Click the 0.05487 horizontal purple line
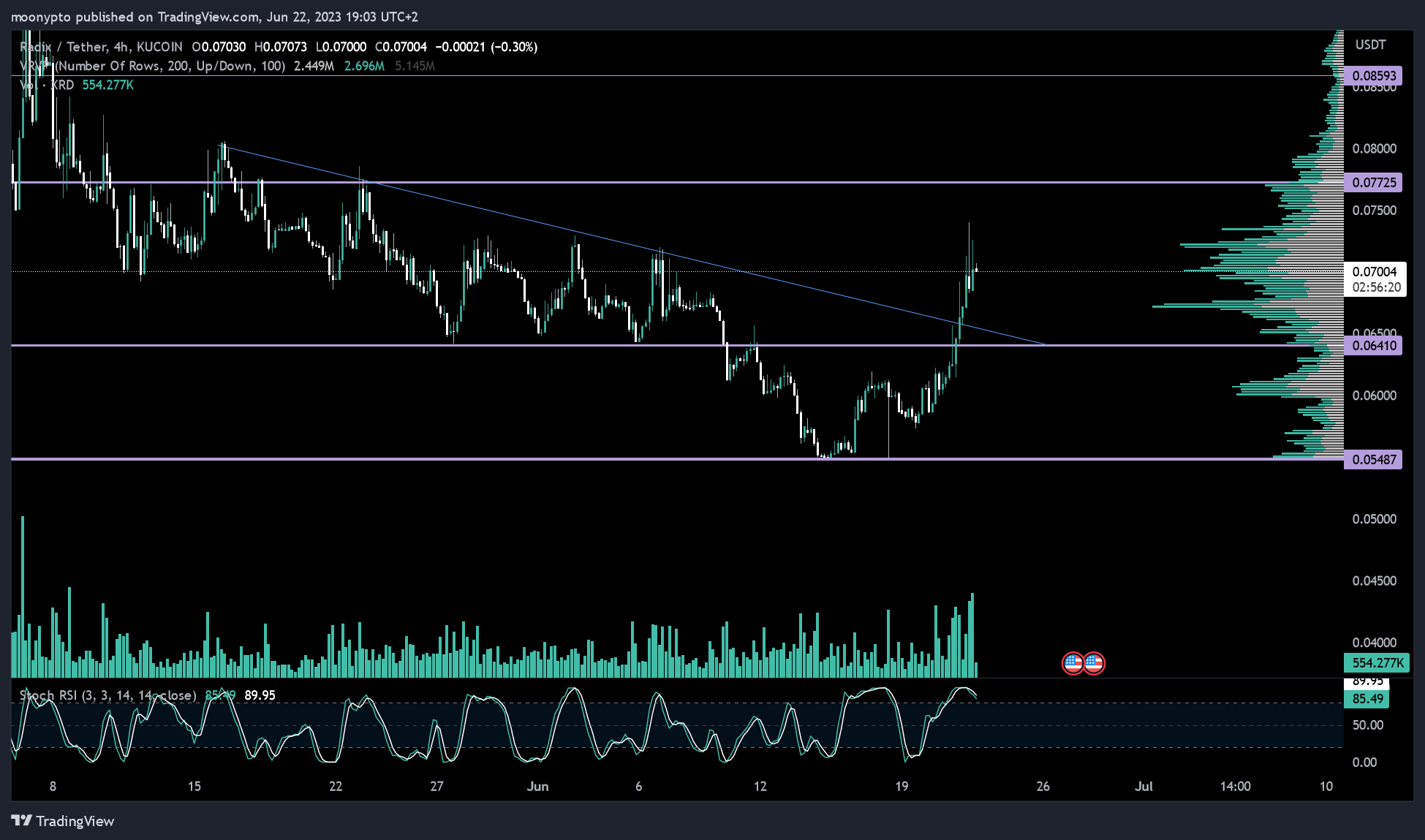The image size is (1425, 840). [677, 459]
